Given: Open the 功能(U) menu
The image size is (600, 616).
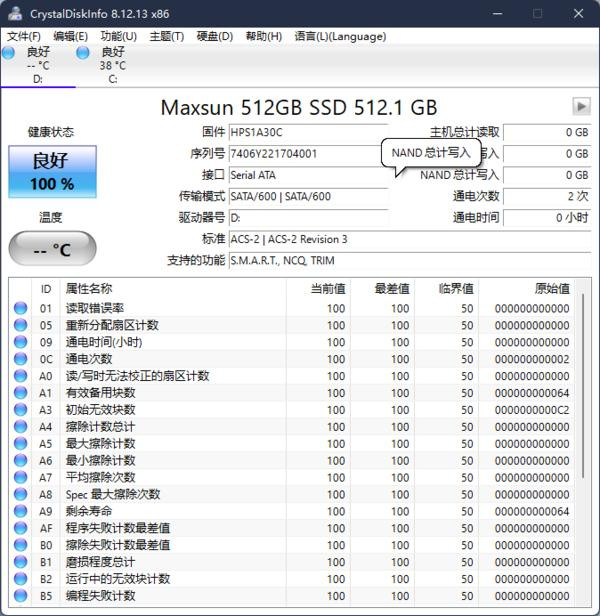Looking at the screenshot, I should coord(119,36).
